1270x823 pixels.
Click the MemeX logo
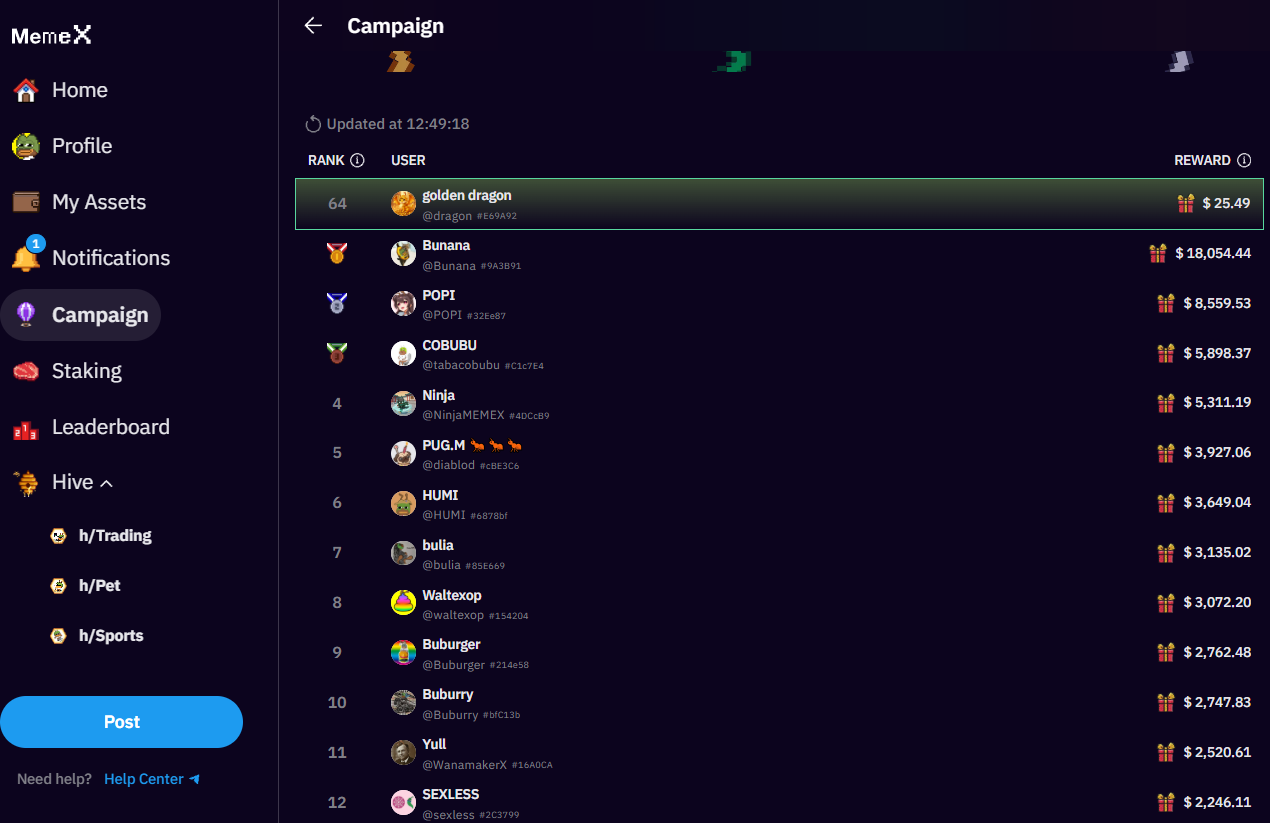(x=51, y=35)
